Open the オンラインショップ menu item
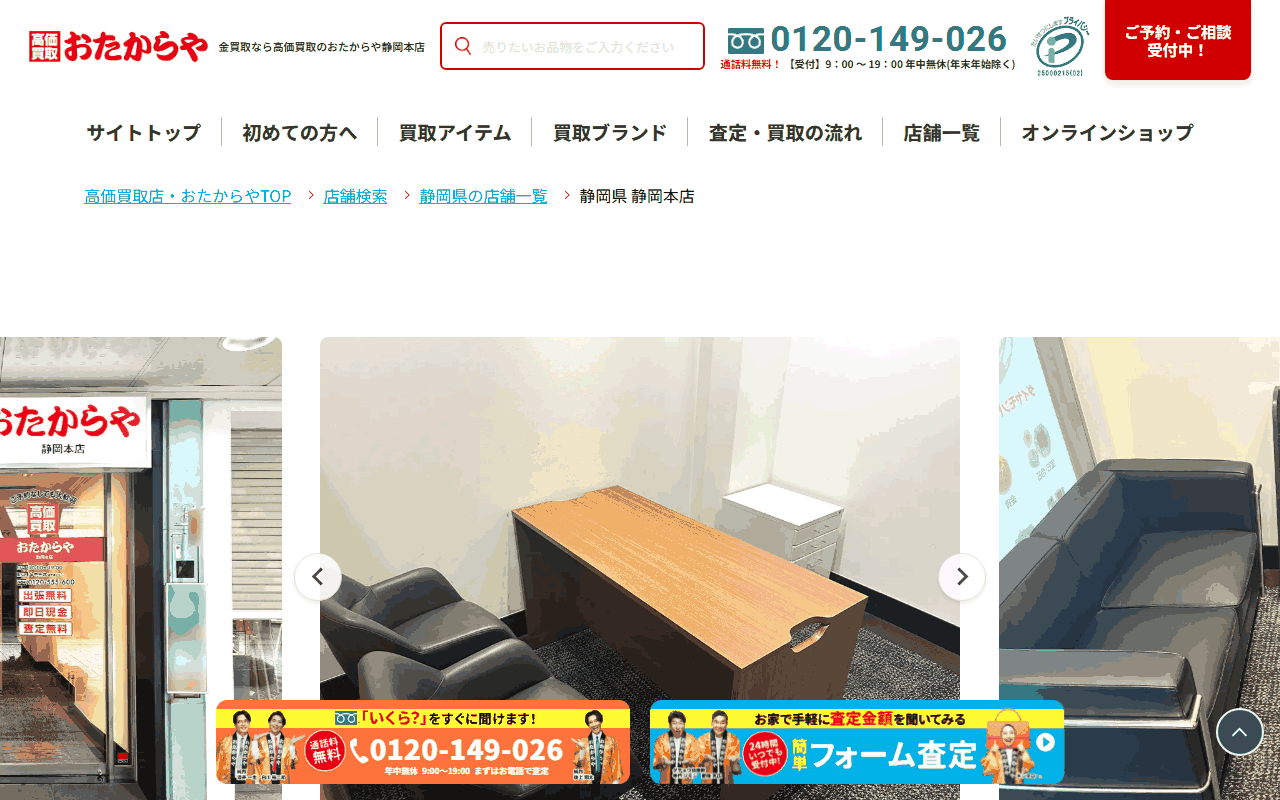Image resolution: width=1280 pixels, height=800 pixels. click(1107, 132)
